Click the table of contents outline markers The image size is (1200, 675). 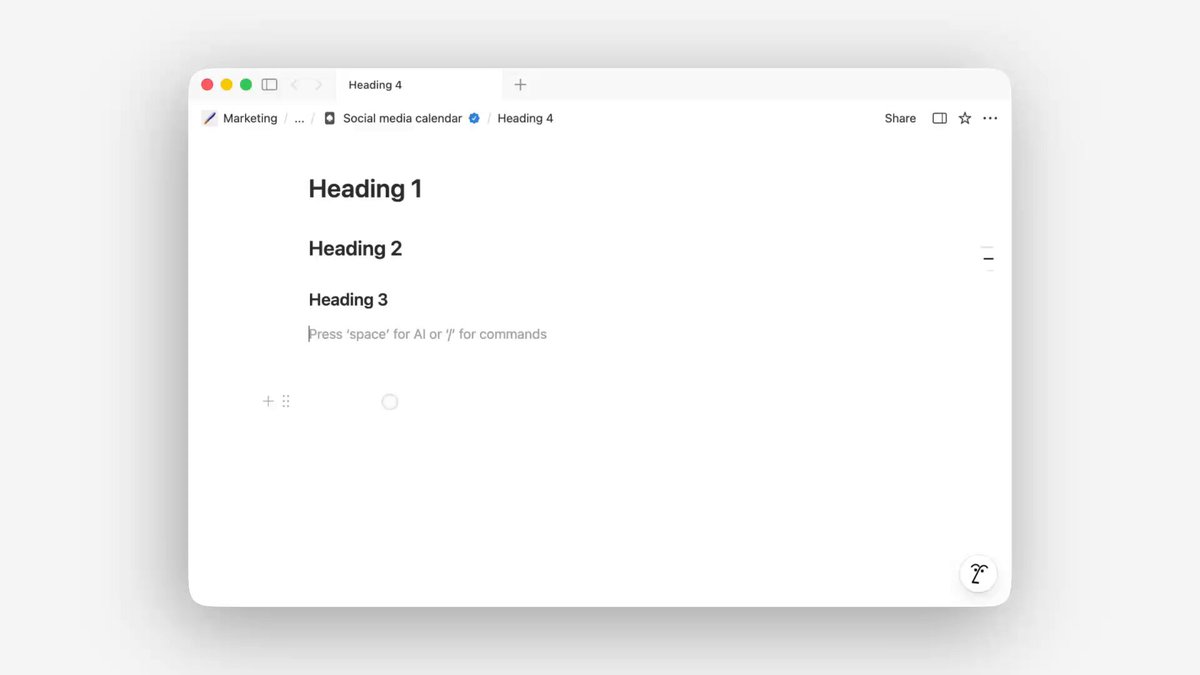coord(987,258)
